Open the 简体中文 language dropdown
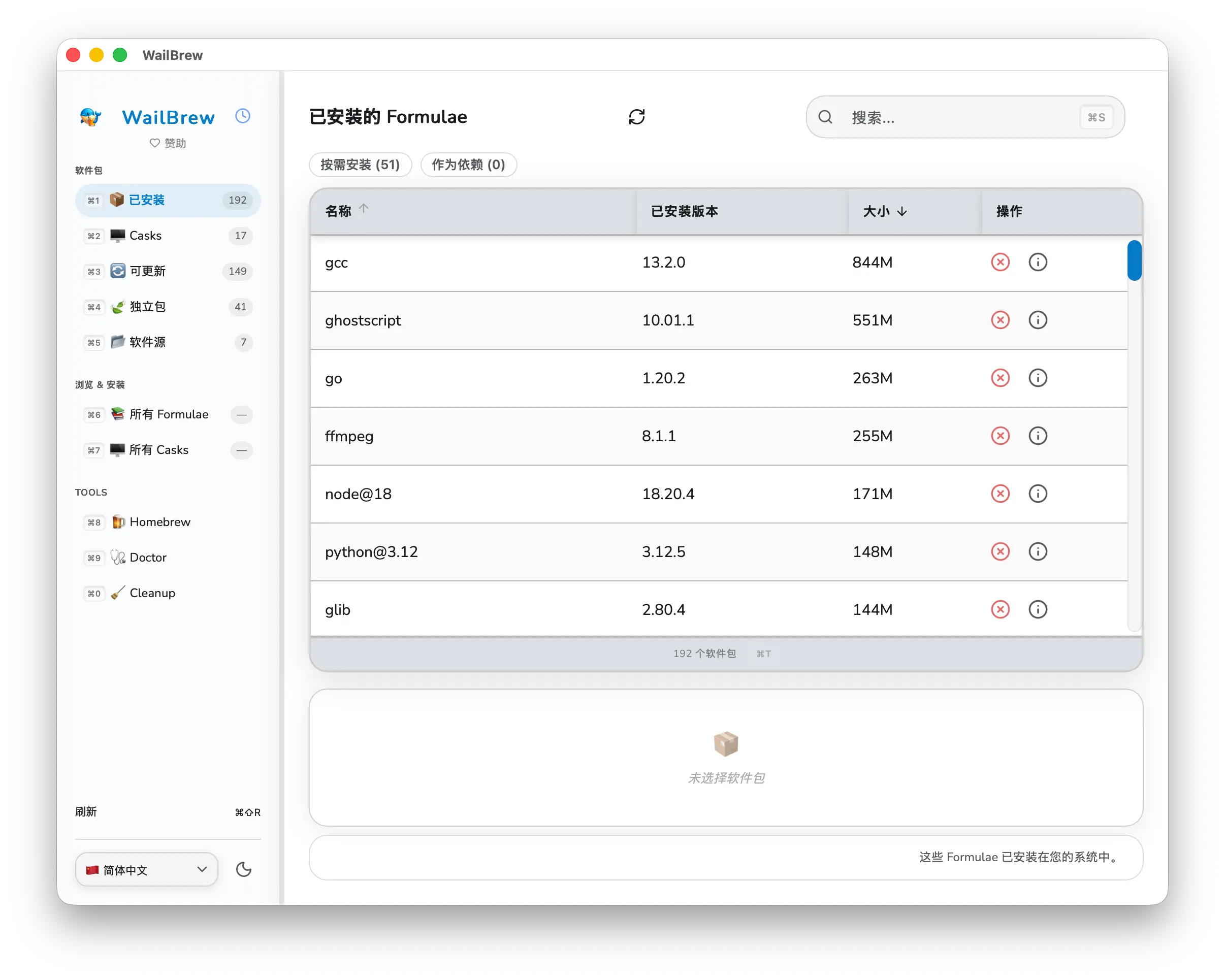Image resolution: width=1225 pixels, height=980 pixels. click(x=146, y=870)
